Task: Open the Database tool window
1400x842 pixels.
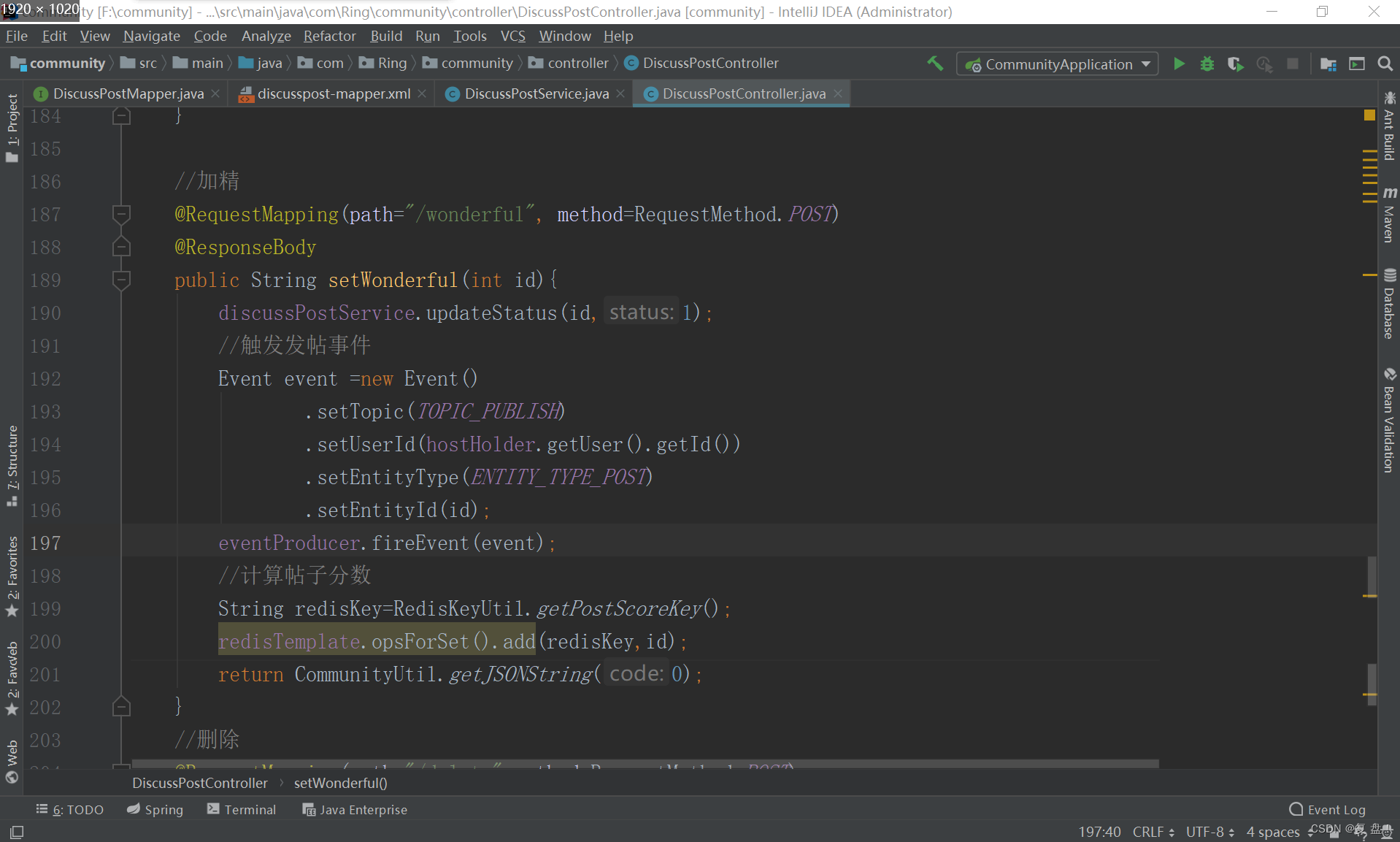Action: pyautogui.click(x=1389, y=303)
